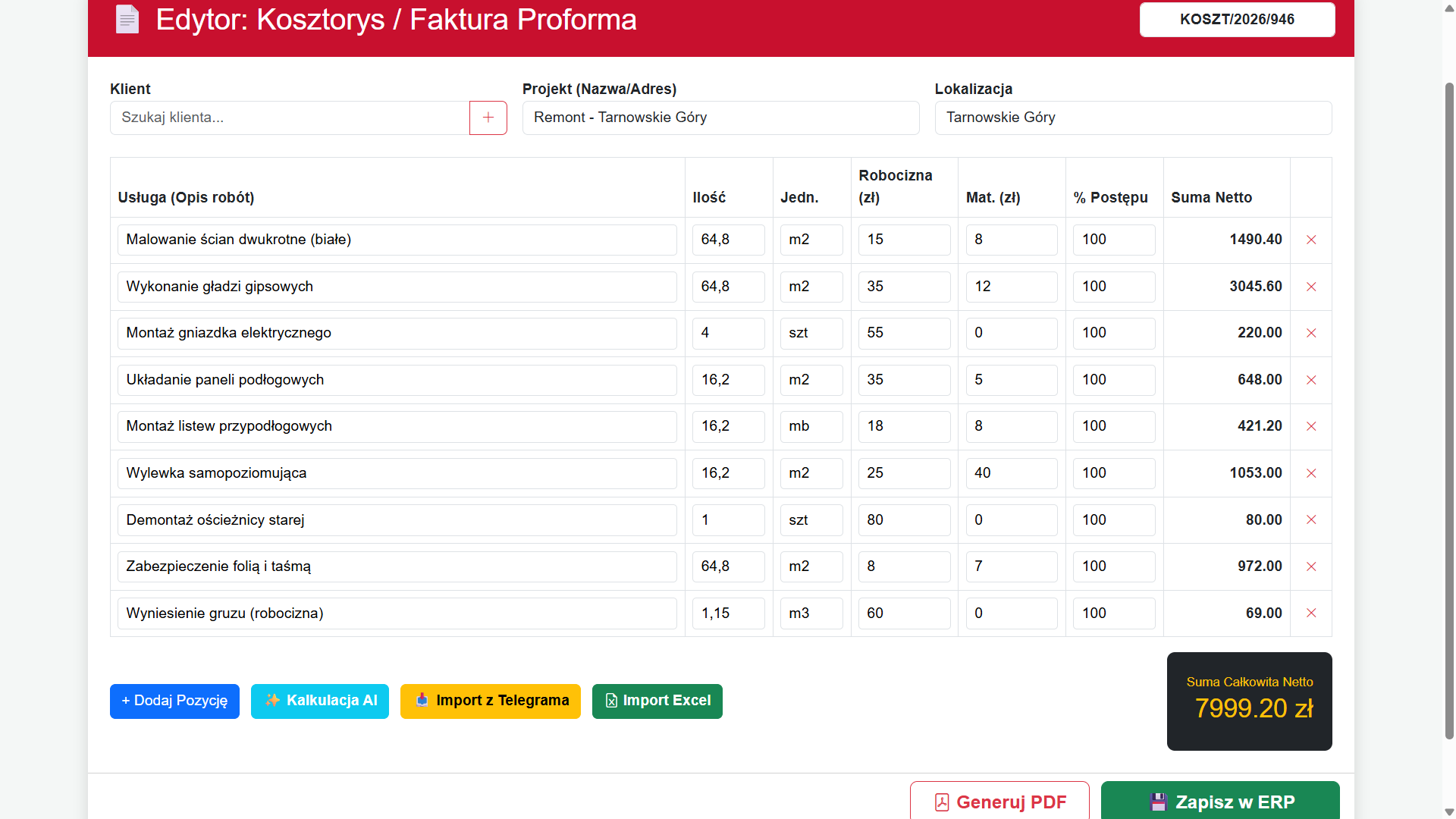Click the total 7999.20 zł
The image size is (1456, 819).
tap(1254, 708)
